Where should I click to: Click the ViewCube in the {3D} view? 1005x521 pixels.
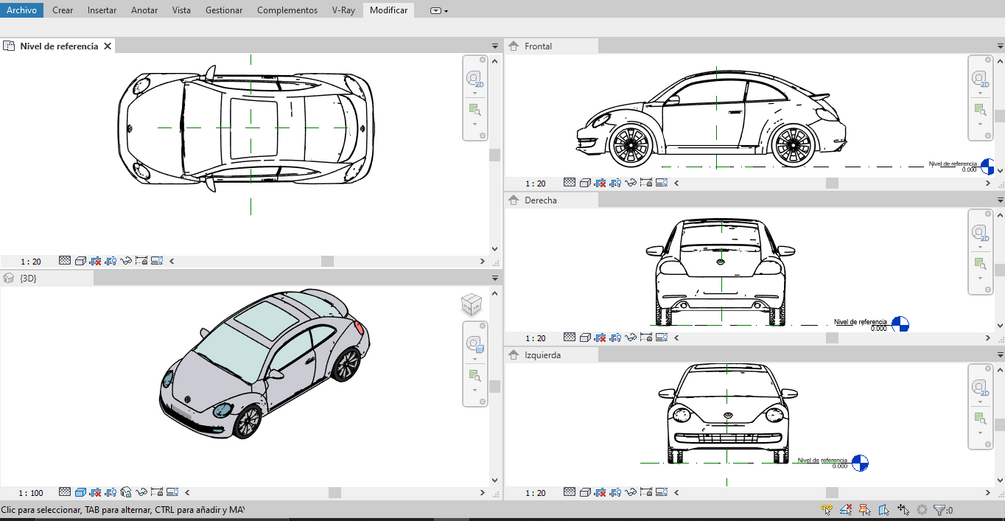tap(471, 304)
